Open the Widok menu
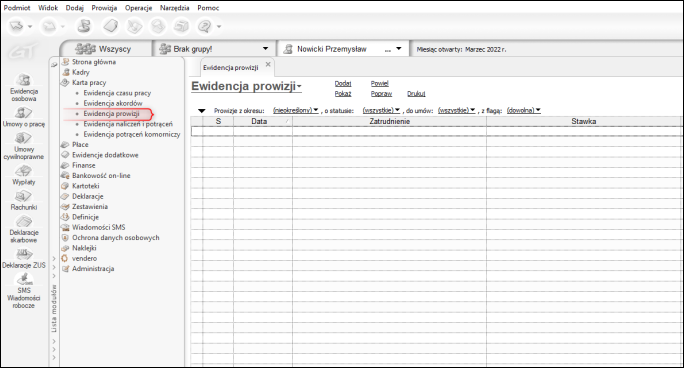The image size is (684, 368). pyautogui.click(x=48, y=8)
